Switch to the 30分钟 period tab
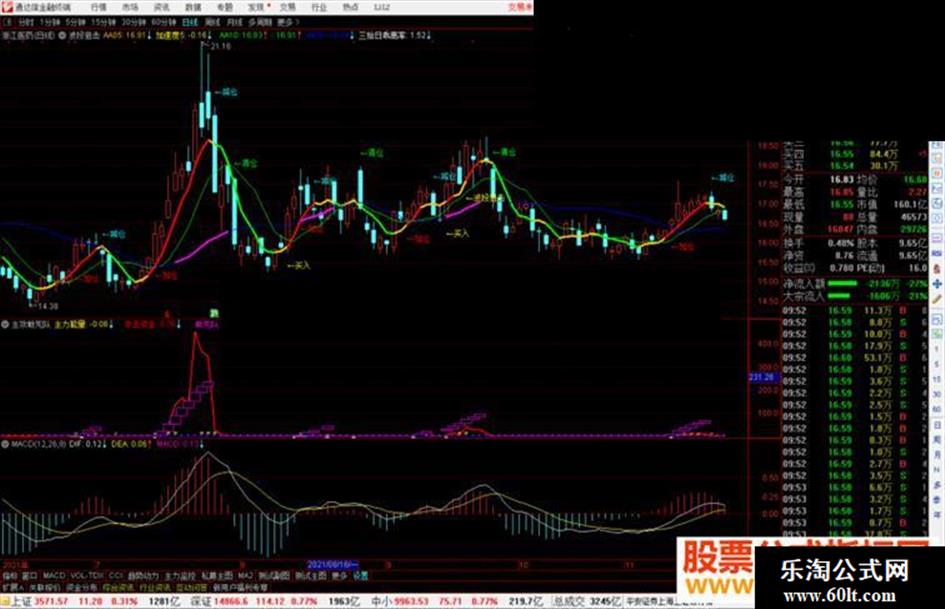The height and width of the screenshot is (609, 945). [133, 22]
